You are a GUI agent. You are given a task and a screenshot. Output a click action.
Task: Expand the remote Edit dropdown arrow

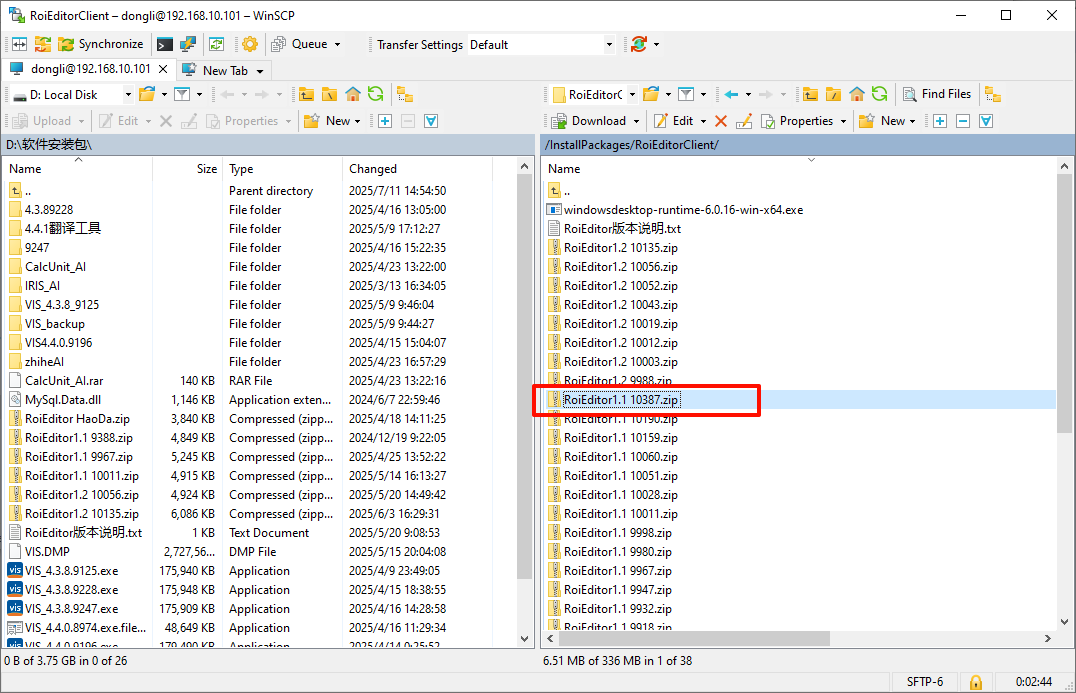[703, 121]
